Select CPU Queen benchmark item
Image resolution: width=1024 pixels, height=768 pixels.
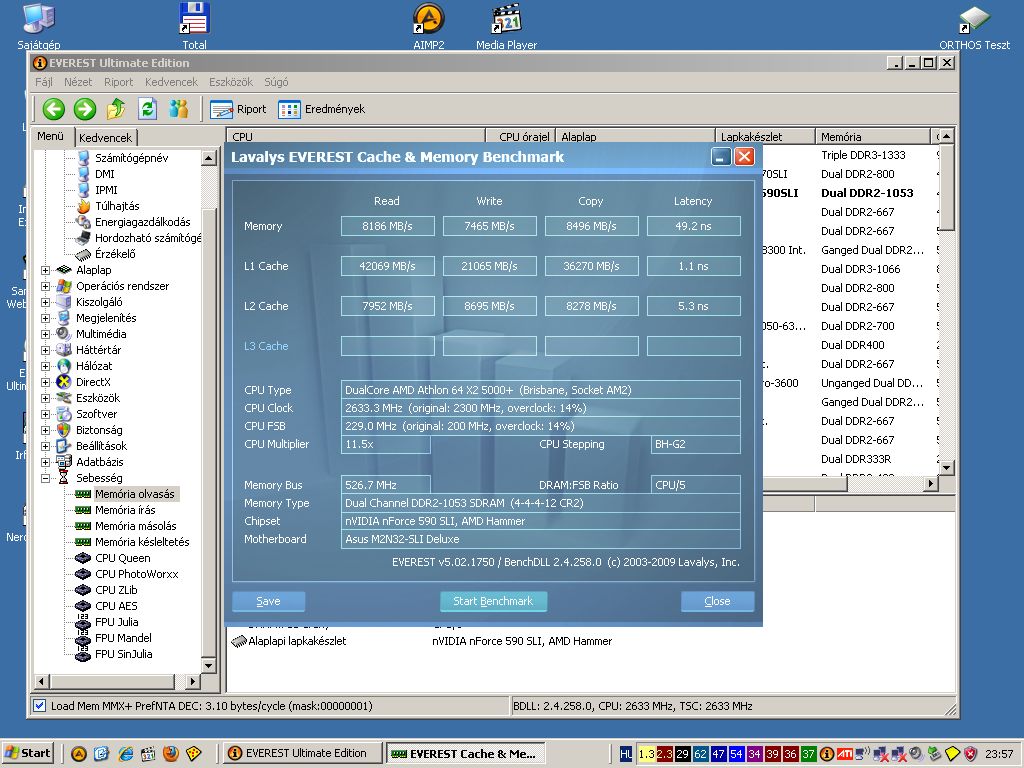click(x=113, y=558)
